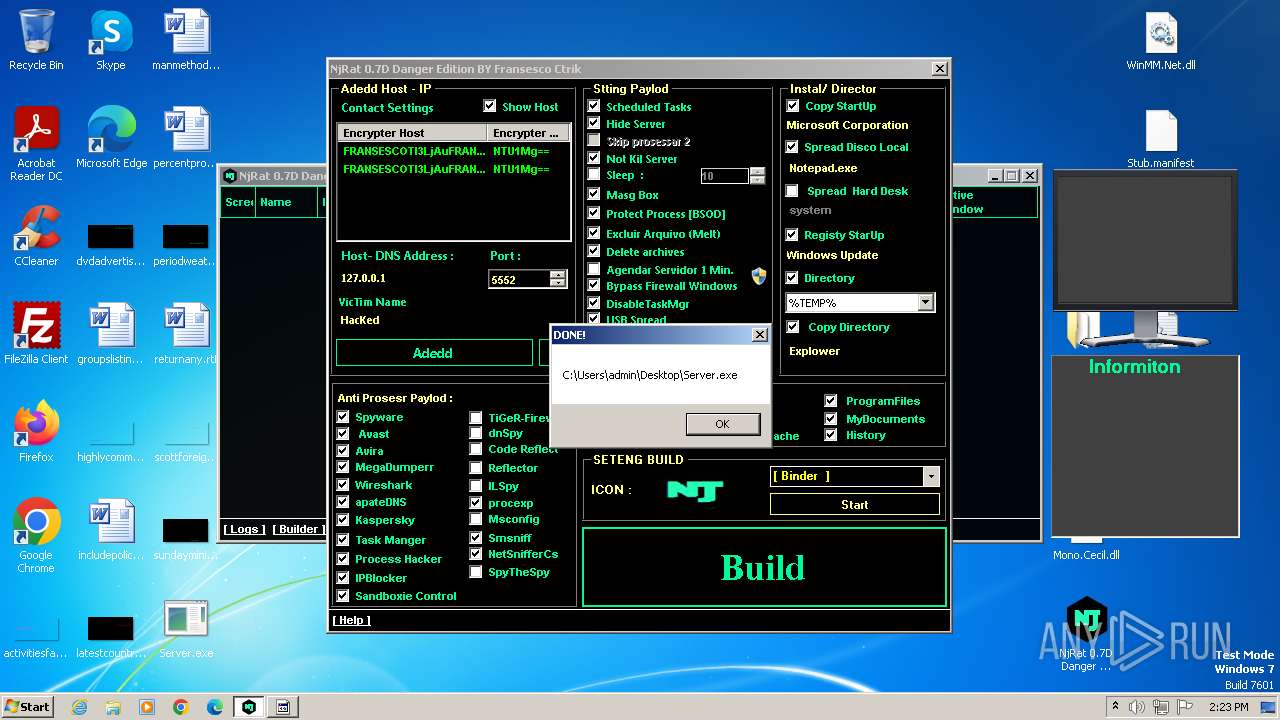The image size is (1280, 720).
Task: Show hidden system tray icons
Action: (x=1115, y=707)
